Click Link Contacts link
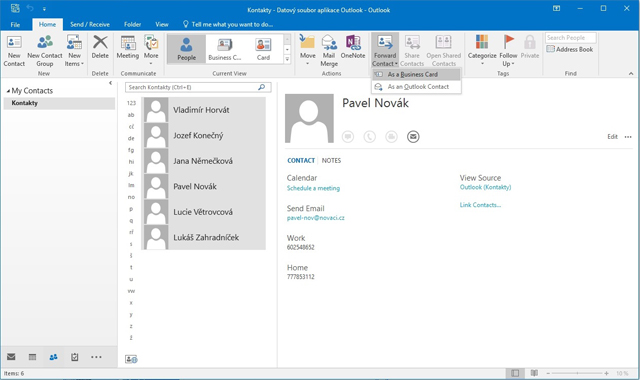Image resolution: width=640 pixels, height=380 pixels. pos(480,205)
